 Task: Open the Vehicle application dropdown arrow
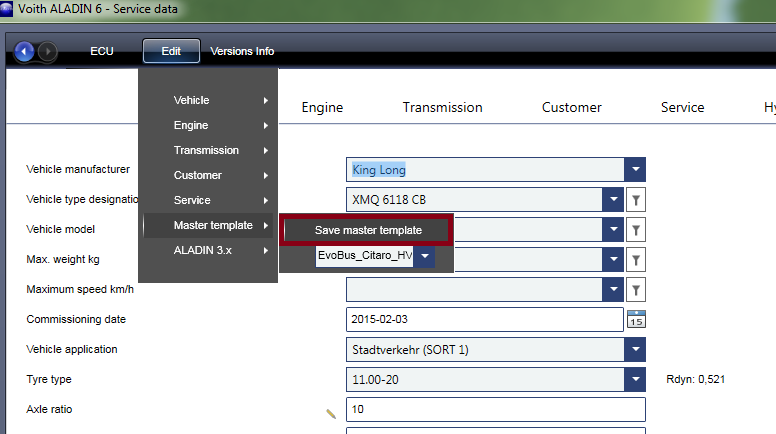coord(635,350)
